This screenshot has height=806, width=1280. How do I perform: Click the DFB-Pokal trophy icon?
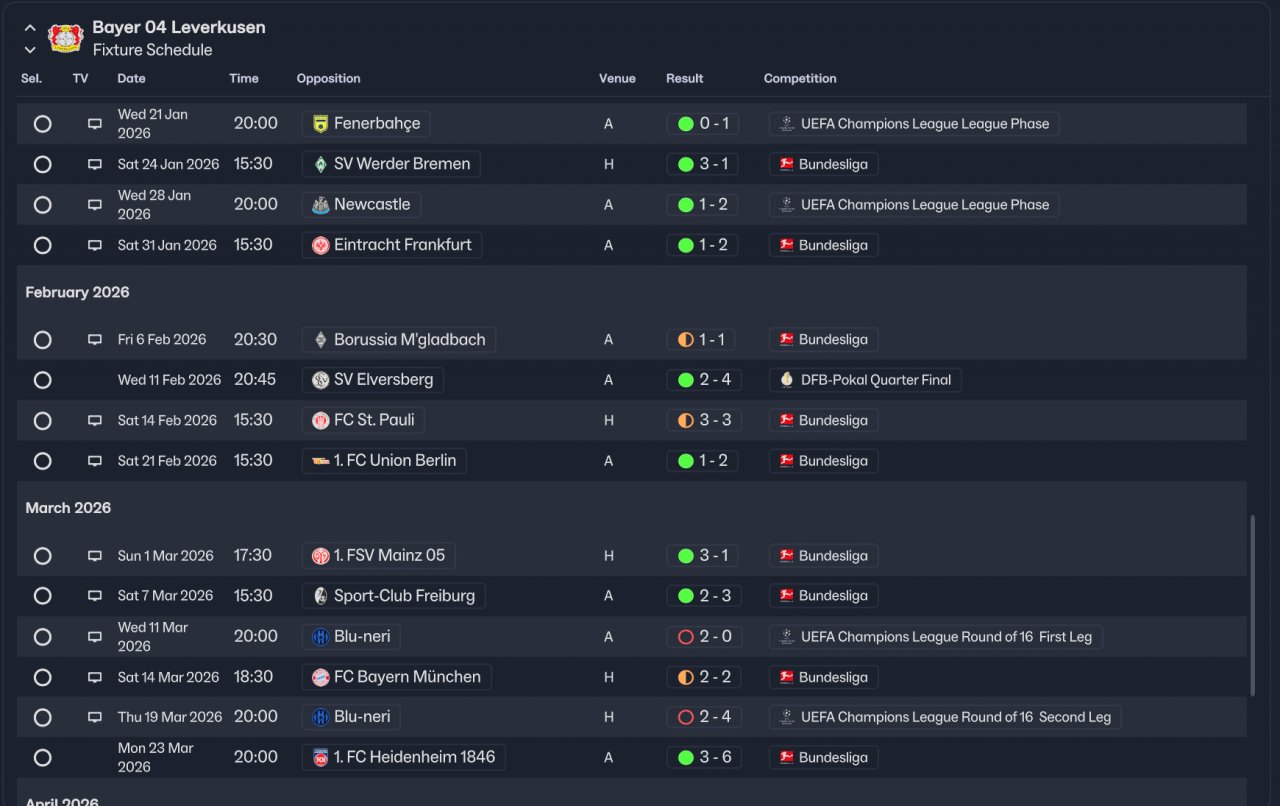[x=786, y=380]
